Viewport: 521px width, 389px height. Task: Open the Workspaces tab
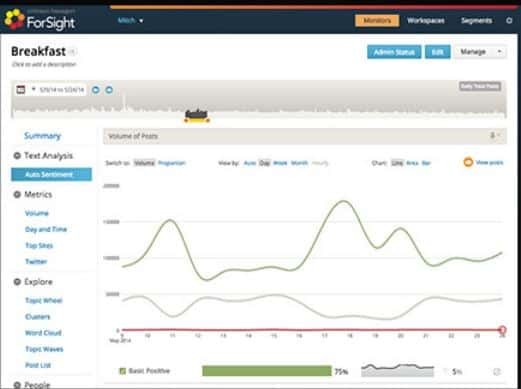tap(426, 21)
